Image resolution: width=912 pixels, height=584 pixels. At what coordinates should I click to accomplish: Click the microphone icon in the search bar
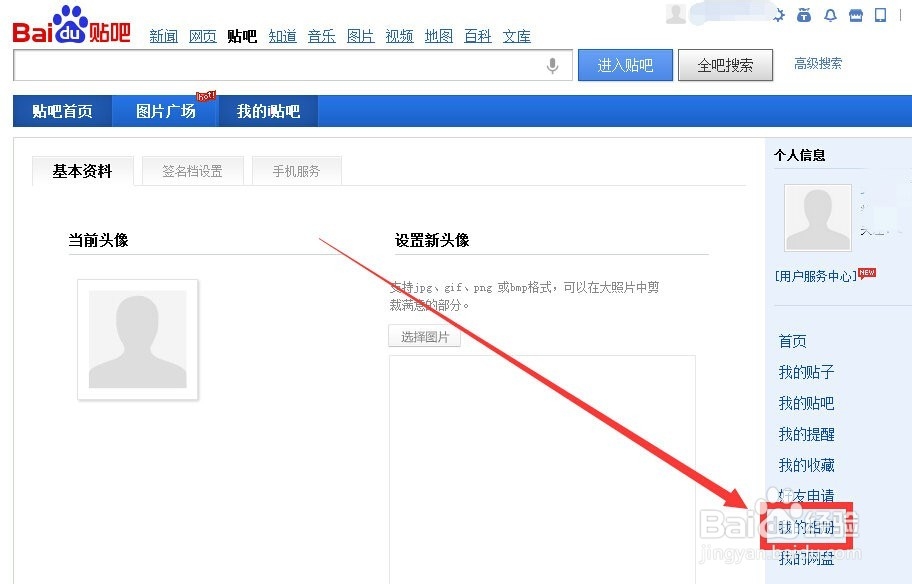coord(553,65)
